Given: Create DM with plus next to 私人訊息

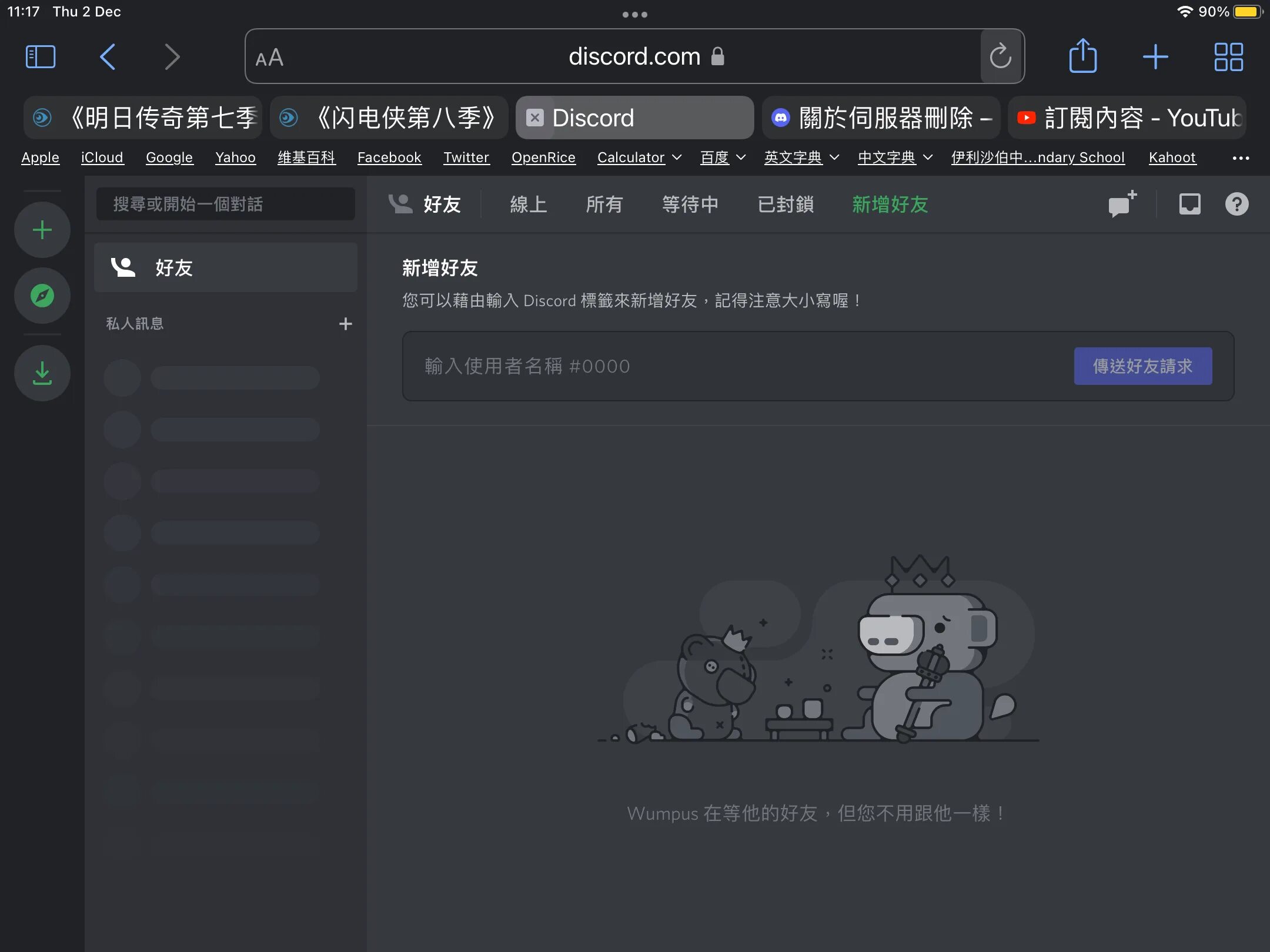Looking at the screenshot, I should click(345, 324).
